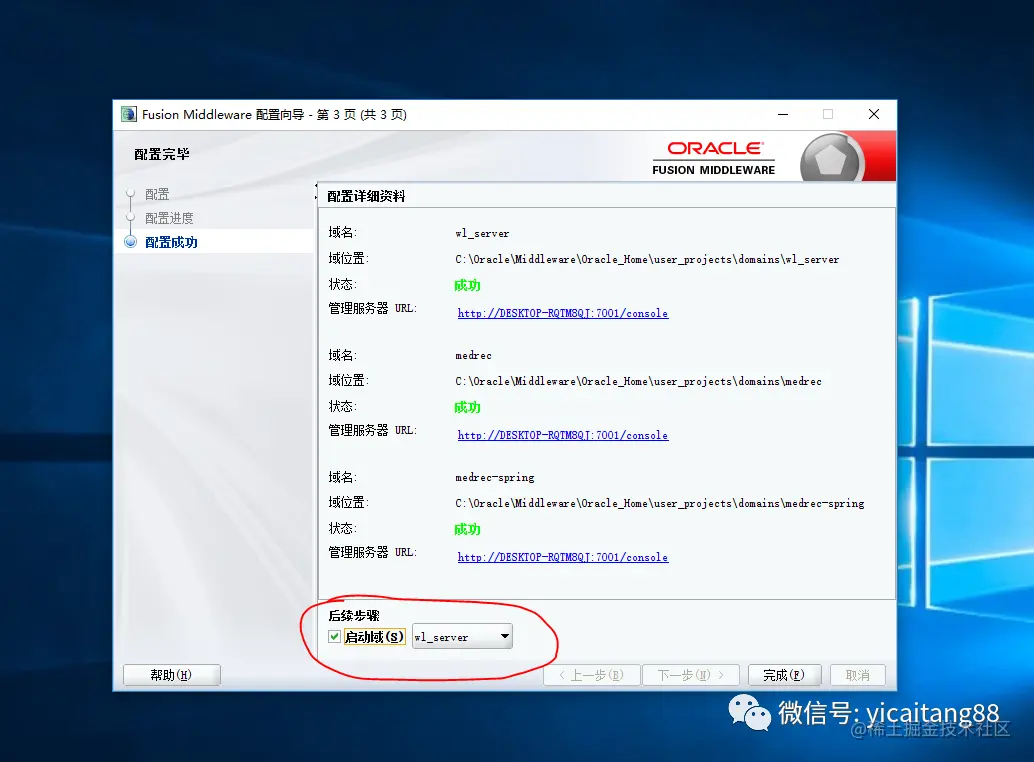
Task: Click the wl_server domain name text
Action: point(482,233)
